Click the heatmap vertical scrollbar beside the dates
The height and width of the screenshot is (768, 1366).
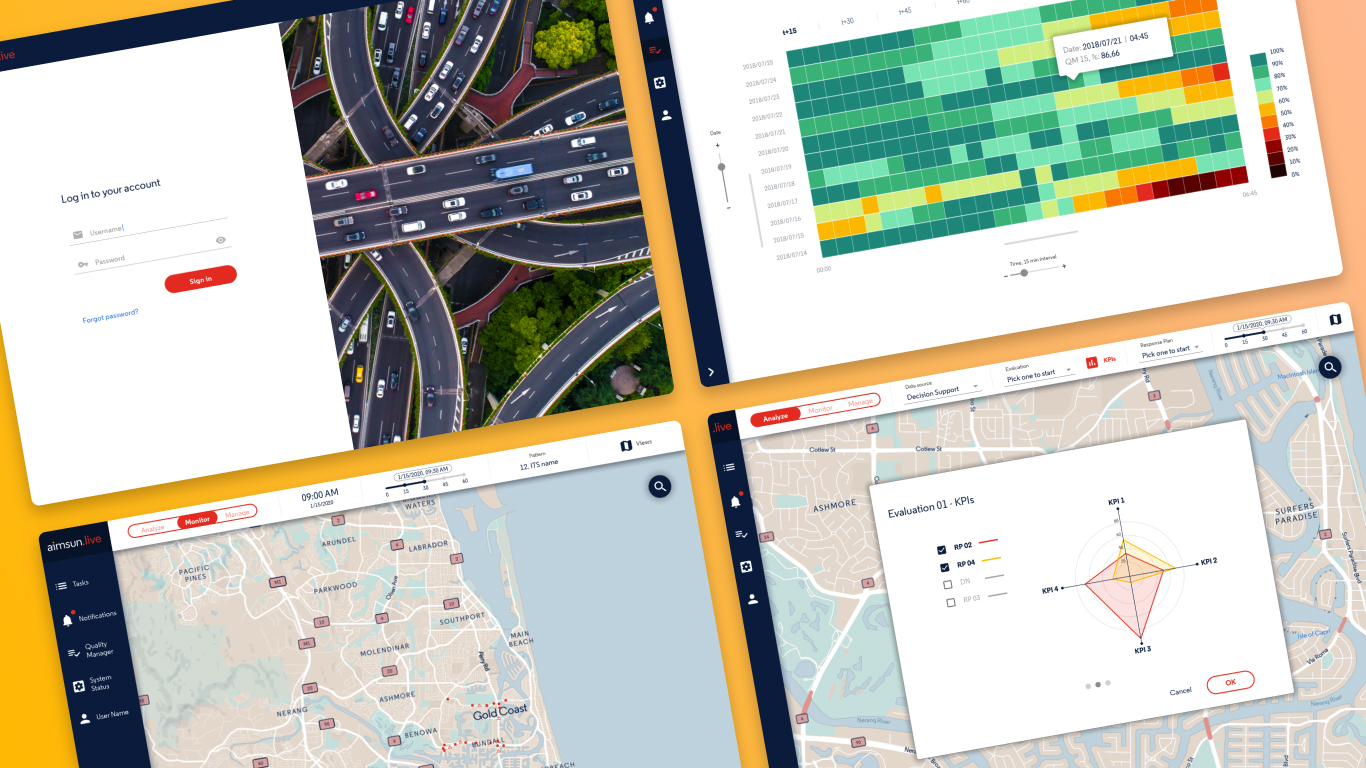point(755,209)
